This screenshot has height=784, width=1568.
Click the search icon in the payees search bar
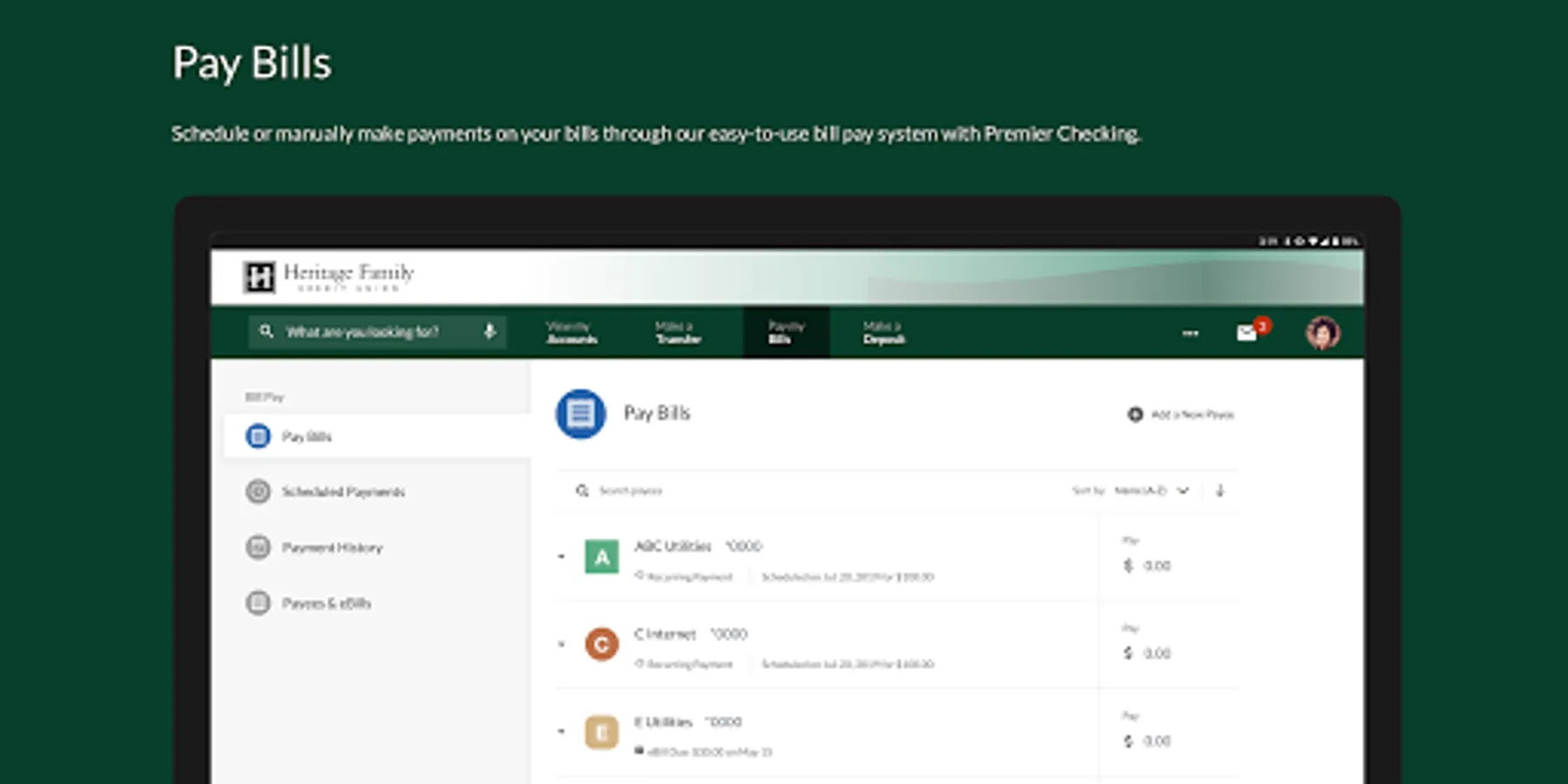pyautogui.click(x=582, y=491)
